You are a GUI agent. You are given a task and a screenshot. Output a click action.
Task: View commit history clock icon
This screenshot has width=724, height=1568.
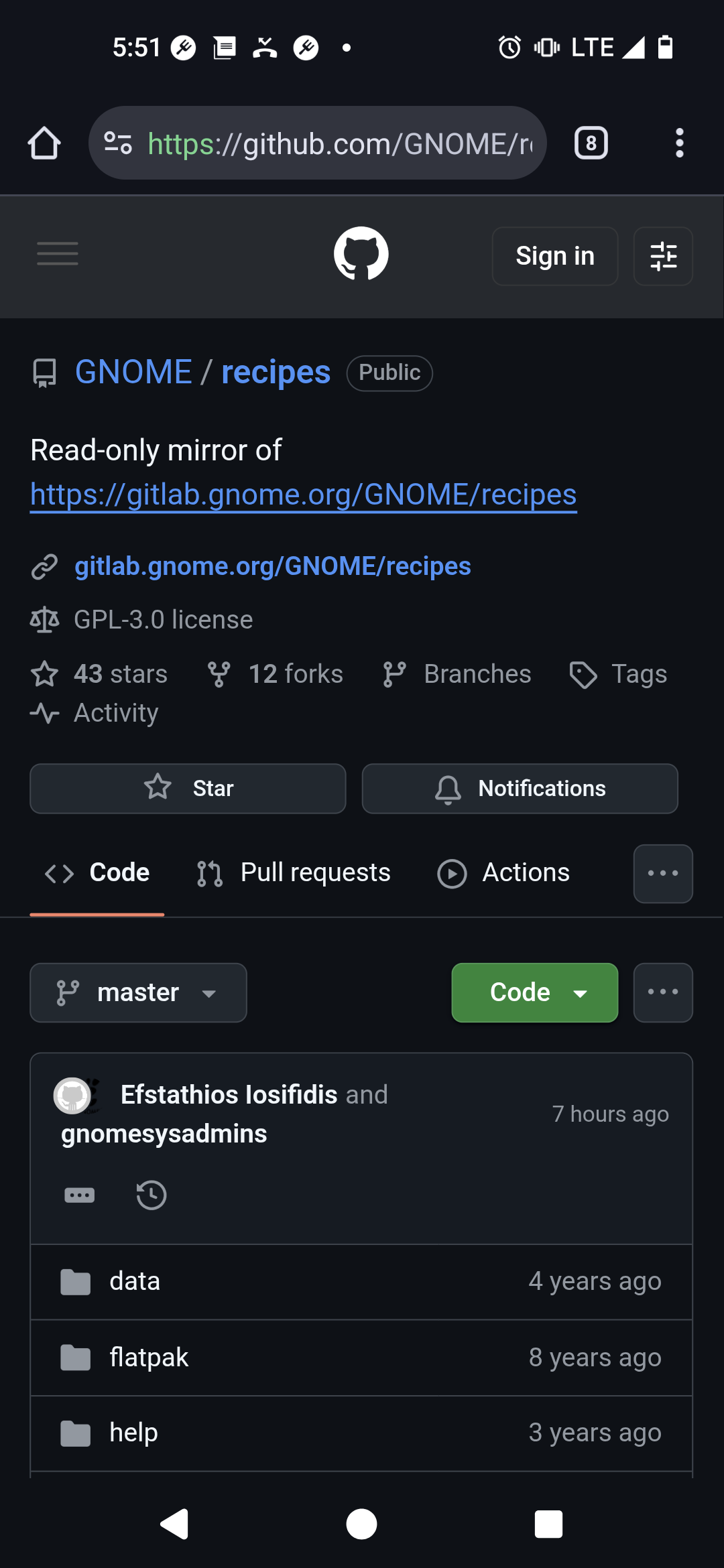click(x=152, y=1195)
